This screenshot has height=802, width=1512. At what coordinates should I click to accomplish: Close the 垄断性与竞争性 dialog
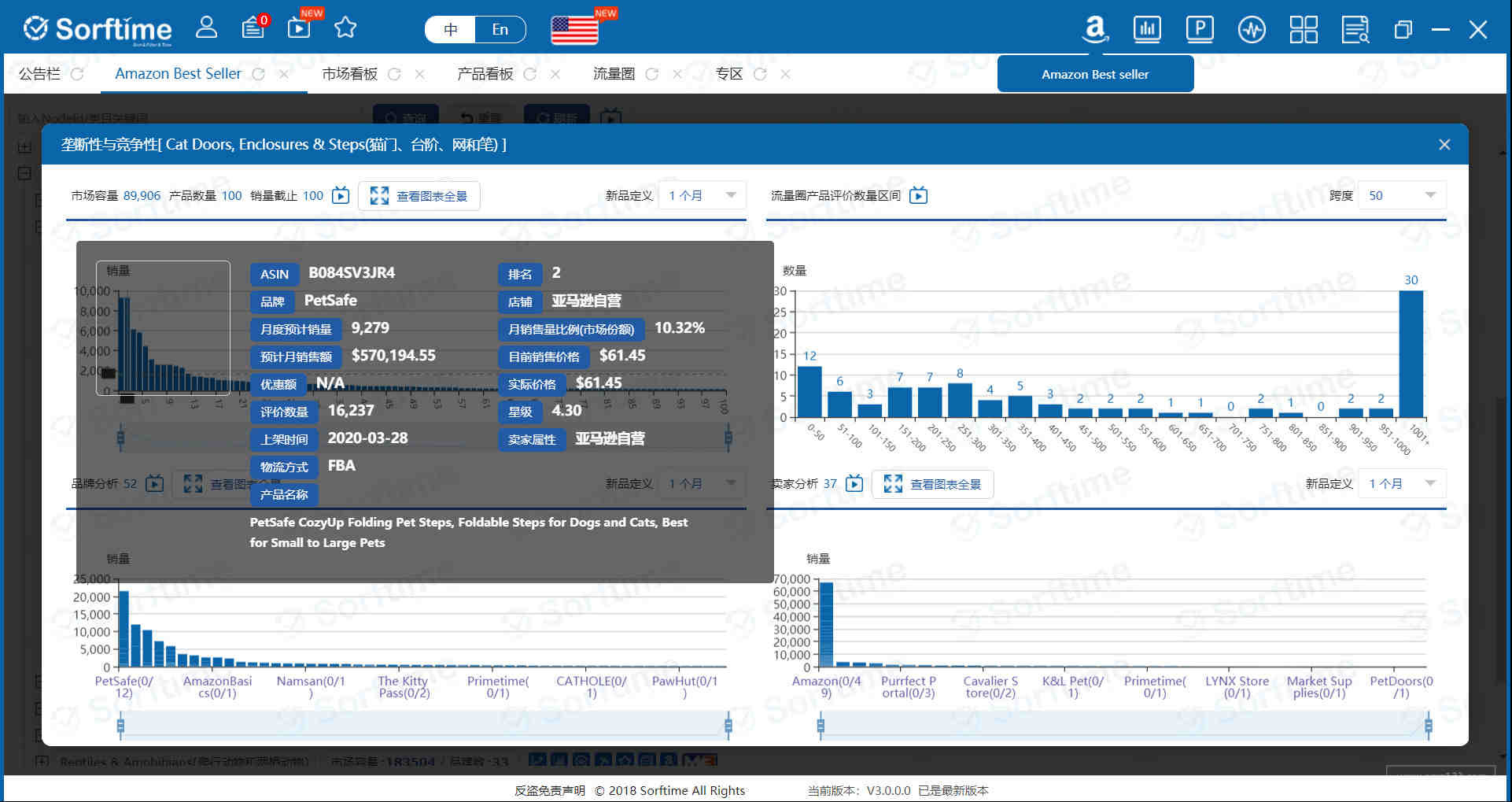1444,145
